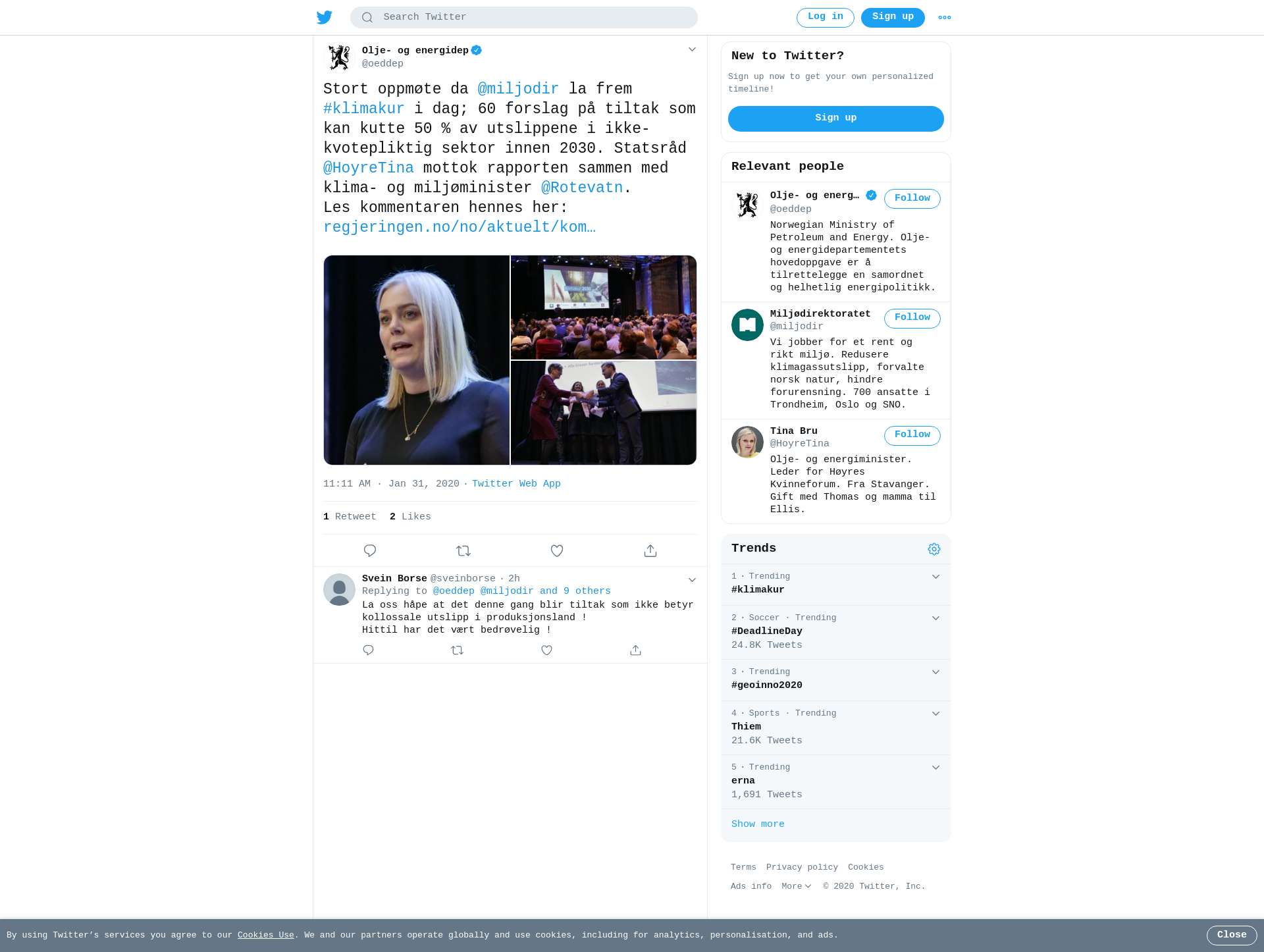Click the Log in button
Screen dimensions: 1264x952
click(x=825, y=17)
